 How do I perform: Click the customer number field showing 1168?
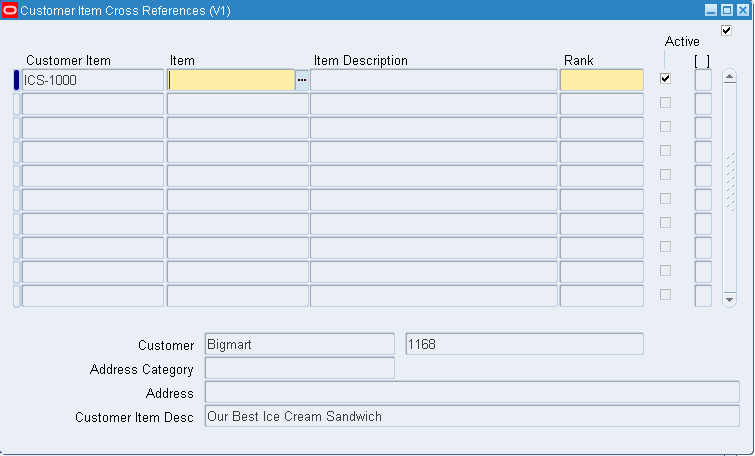click(x=524, y=344)
